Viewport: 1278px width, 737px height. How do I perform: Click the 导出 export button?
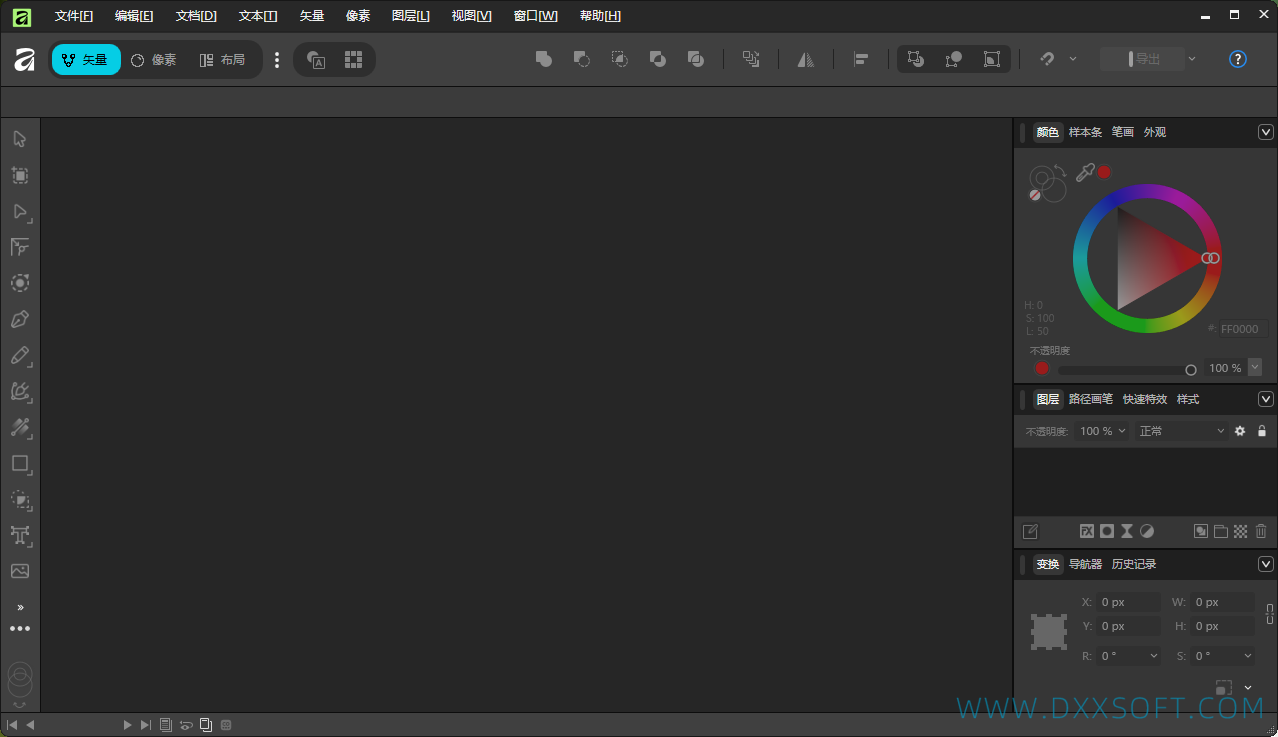(1143, 59)
